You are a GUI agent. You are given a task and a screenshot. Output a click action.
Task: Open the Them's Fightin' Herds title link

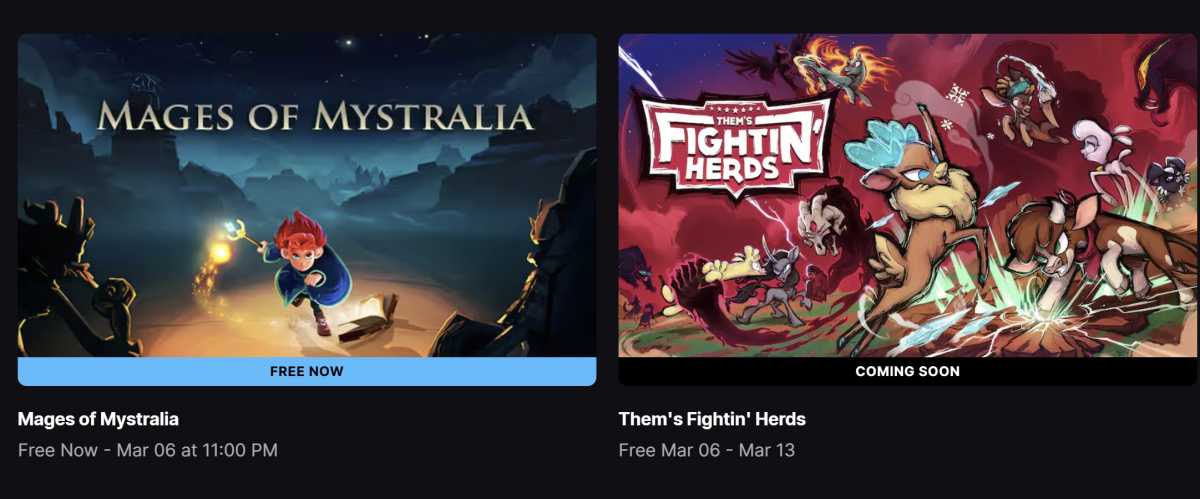[712, 419]
